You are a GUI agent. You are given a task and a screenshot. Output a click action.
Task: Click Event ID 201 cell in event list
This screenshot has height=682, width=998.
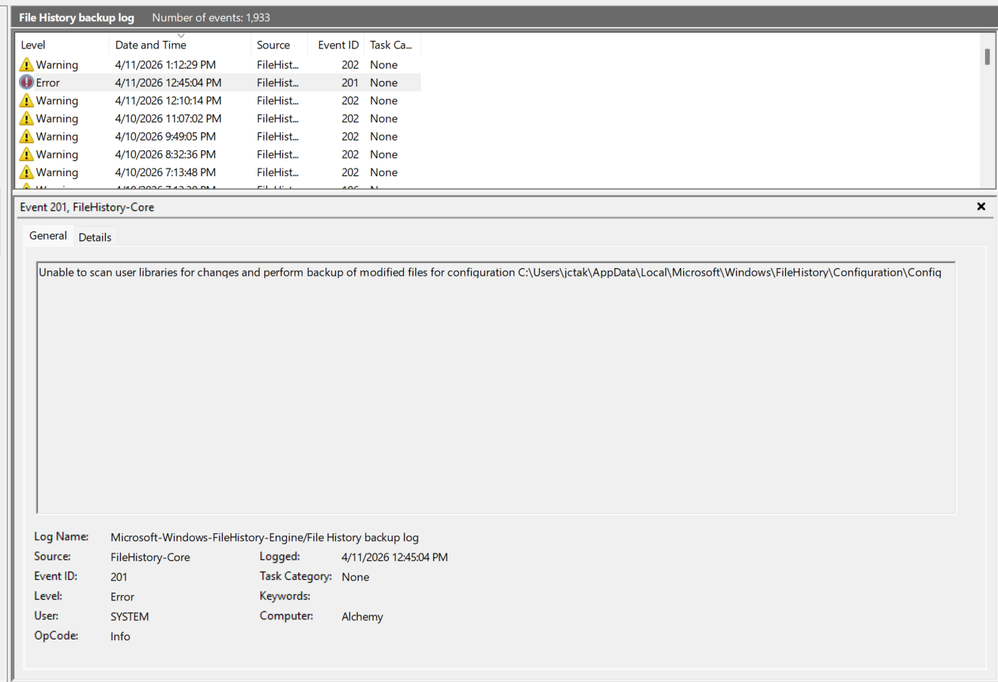(349, 83)
